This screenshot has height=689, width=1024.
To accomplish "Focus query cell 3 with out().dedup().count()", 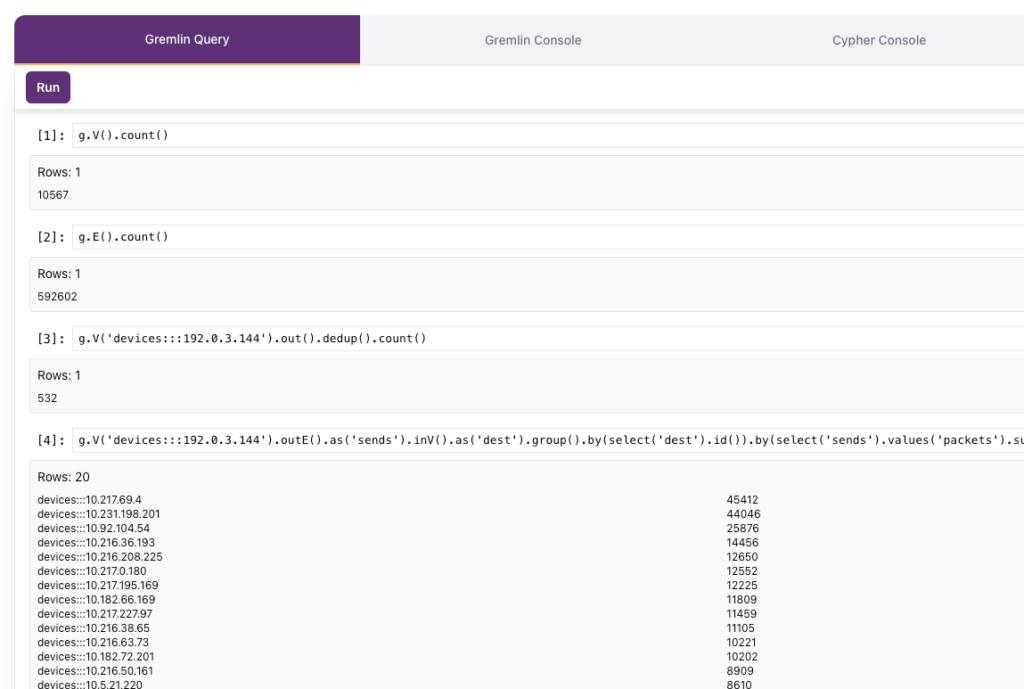I will coord(547,338).
